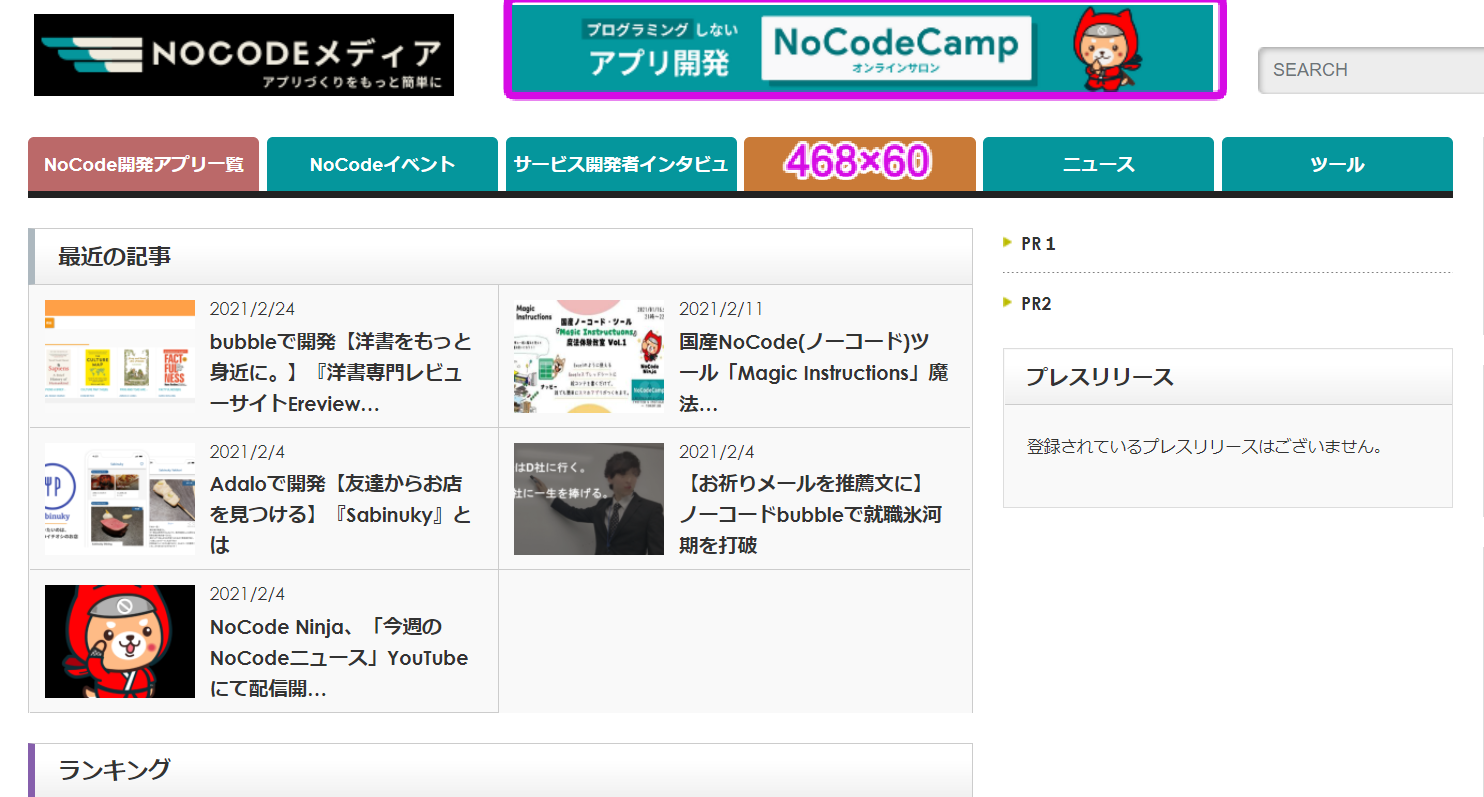Screen dimensions: 1484x797
Task: Open the PR2 sidebar link
Action: coord(1036,304)
